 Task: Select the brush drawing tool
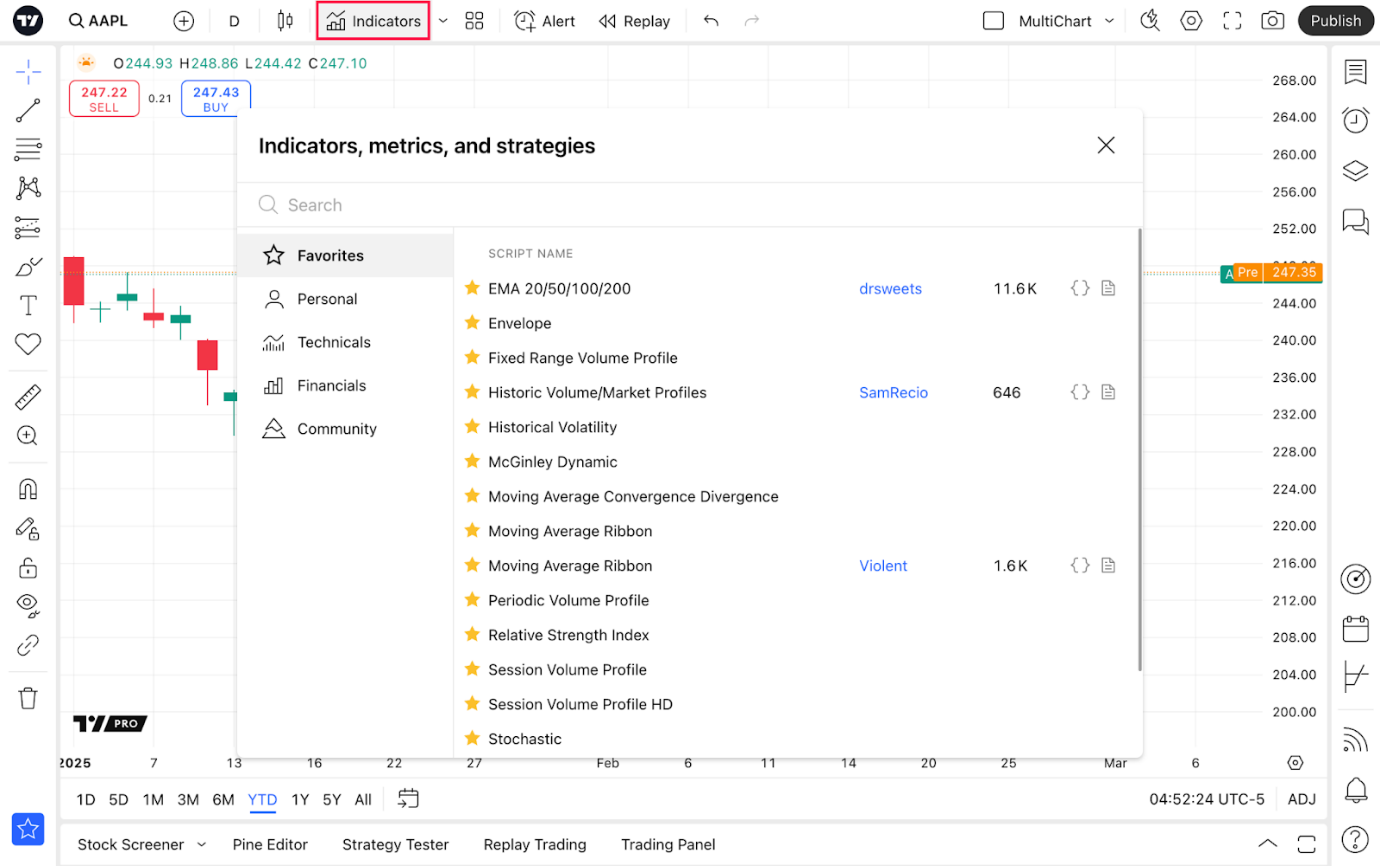click(x=28, y=267)
